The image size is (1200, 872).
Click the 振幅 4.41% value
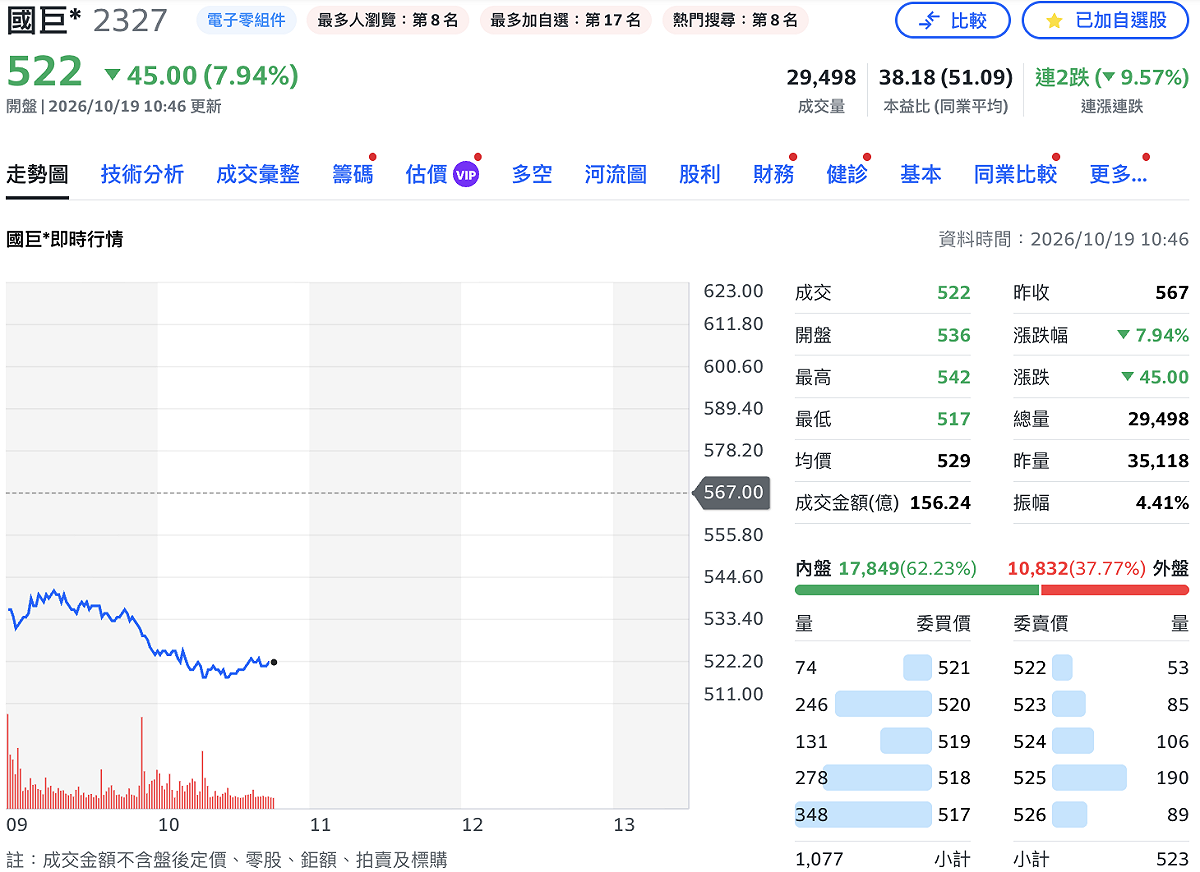[x=1162, y=503]
